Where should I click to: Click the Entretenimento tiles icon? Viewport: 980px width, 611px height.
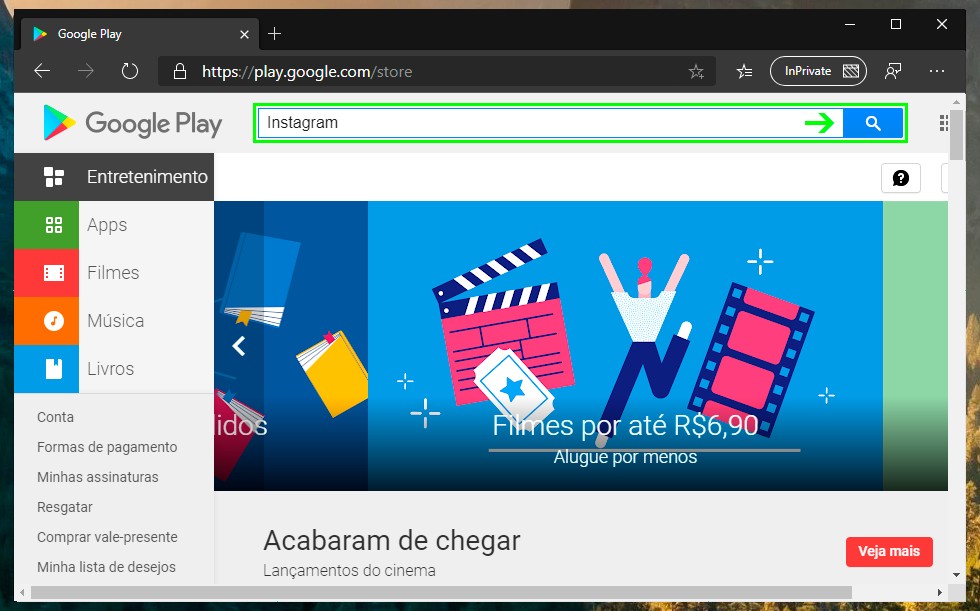pos(54,177)
